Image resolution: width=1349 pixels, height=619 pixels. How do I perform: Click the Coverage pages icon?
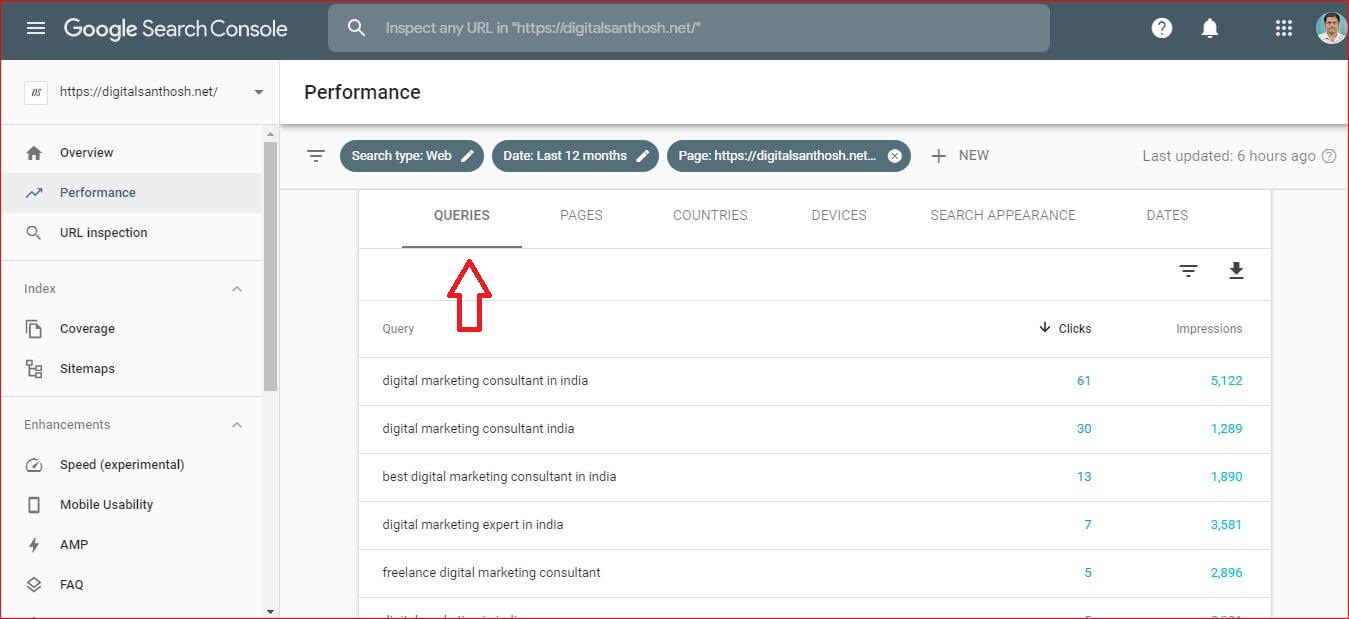[x=34, y=329]
